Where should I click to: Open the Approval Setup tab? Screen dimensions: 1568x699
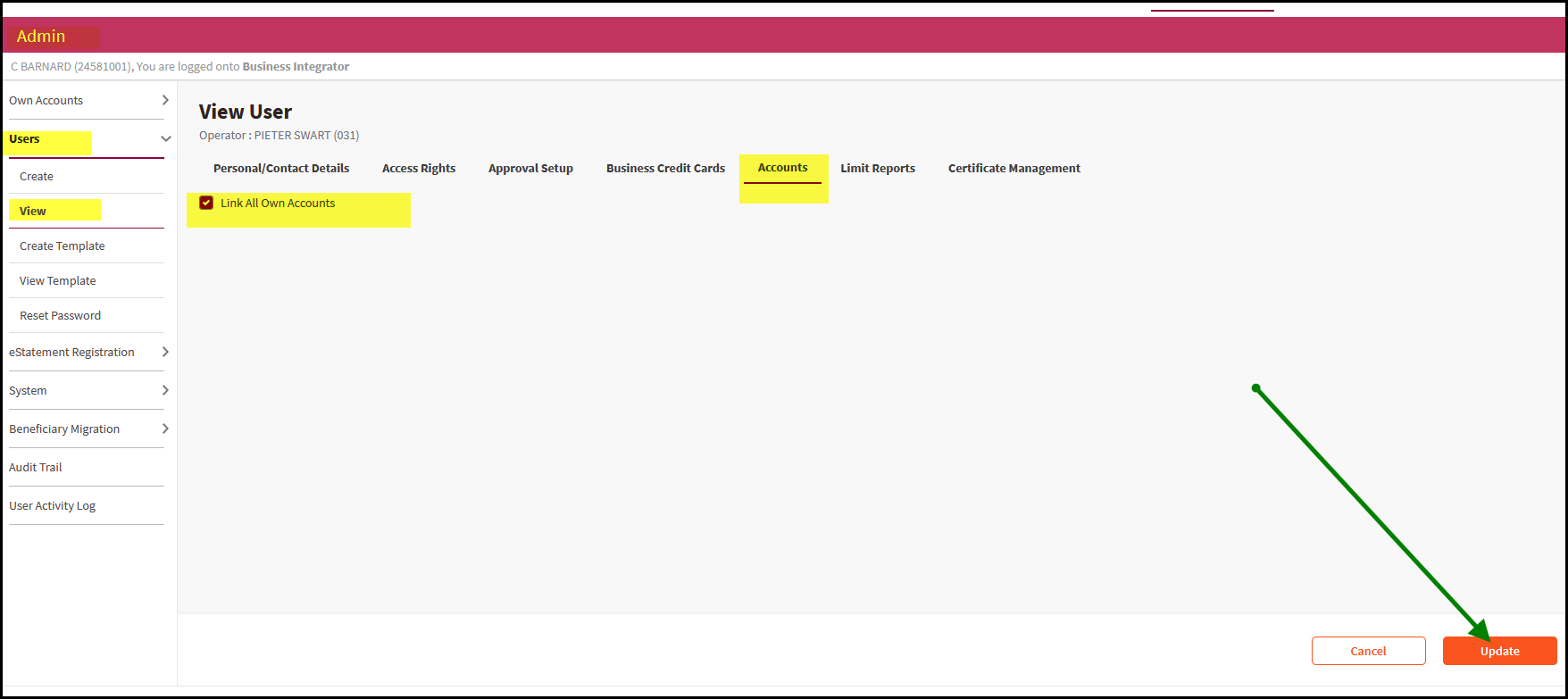point(530,168)
